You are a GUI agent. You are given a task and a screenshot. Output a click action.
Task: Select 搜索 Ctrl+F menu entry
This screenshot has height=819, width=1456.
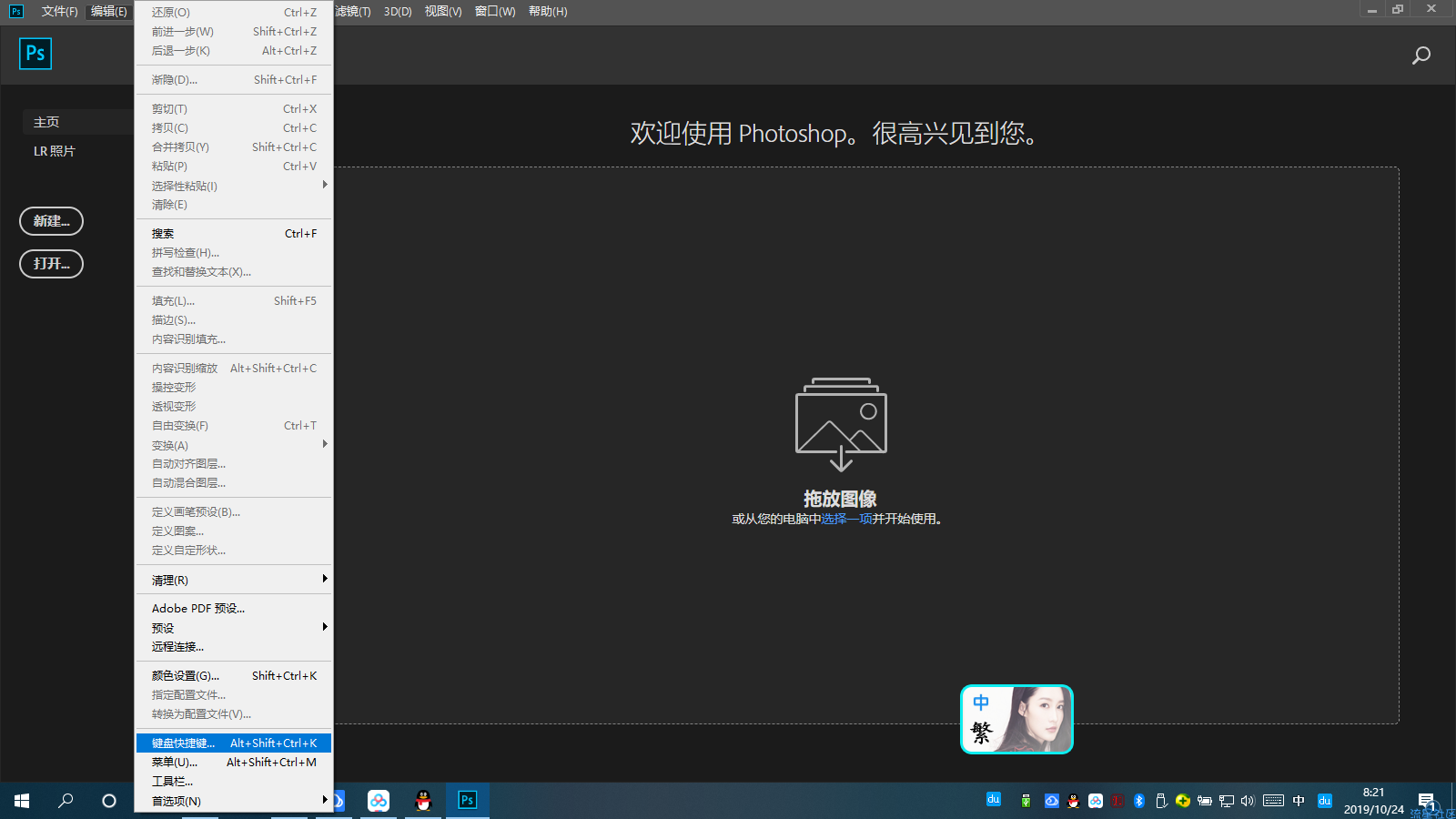[x=234, y=234]
